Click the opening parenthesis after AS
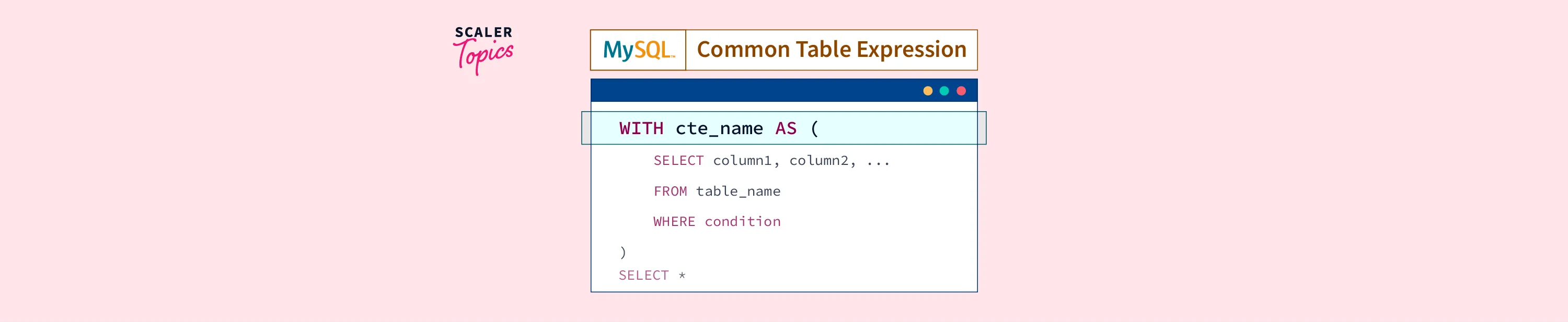 814,128
